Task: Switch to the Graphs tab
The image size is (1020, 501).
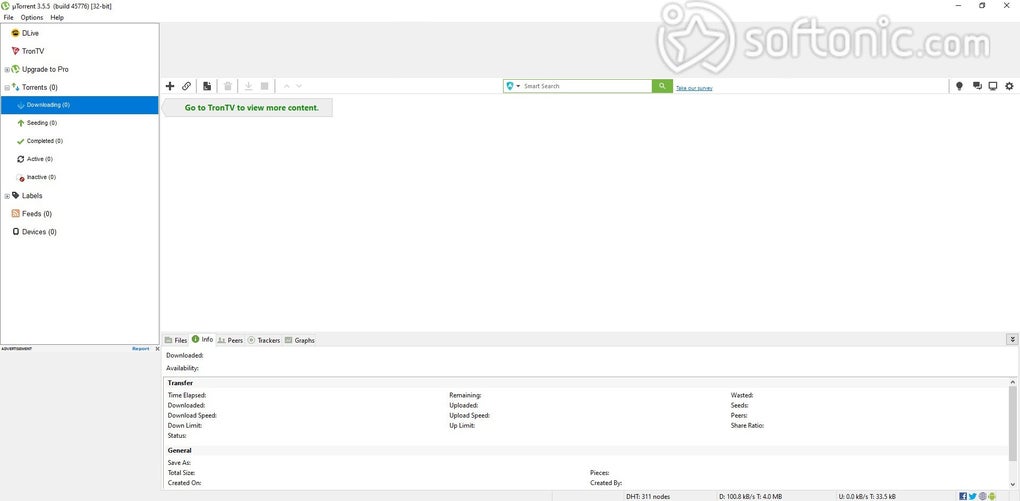Action: click(x=299, y=340)
